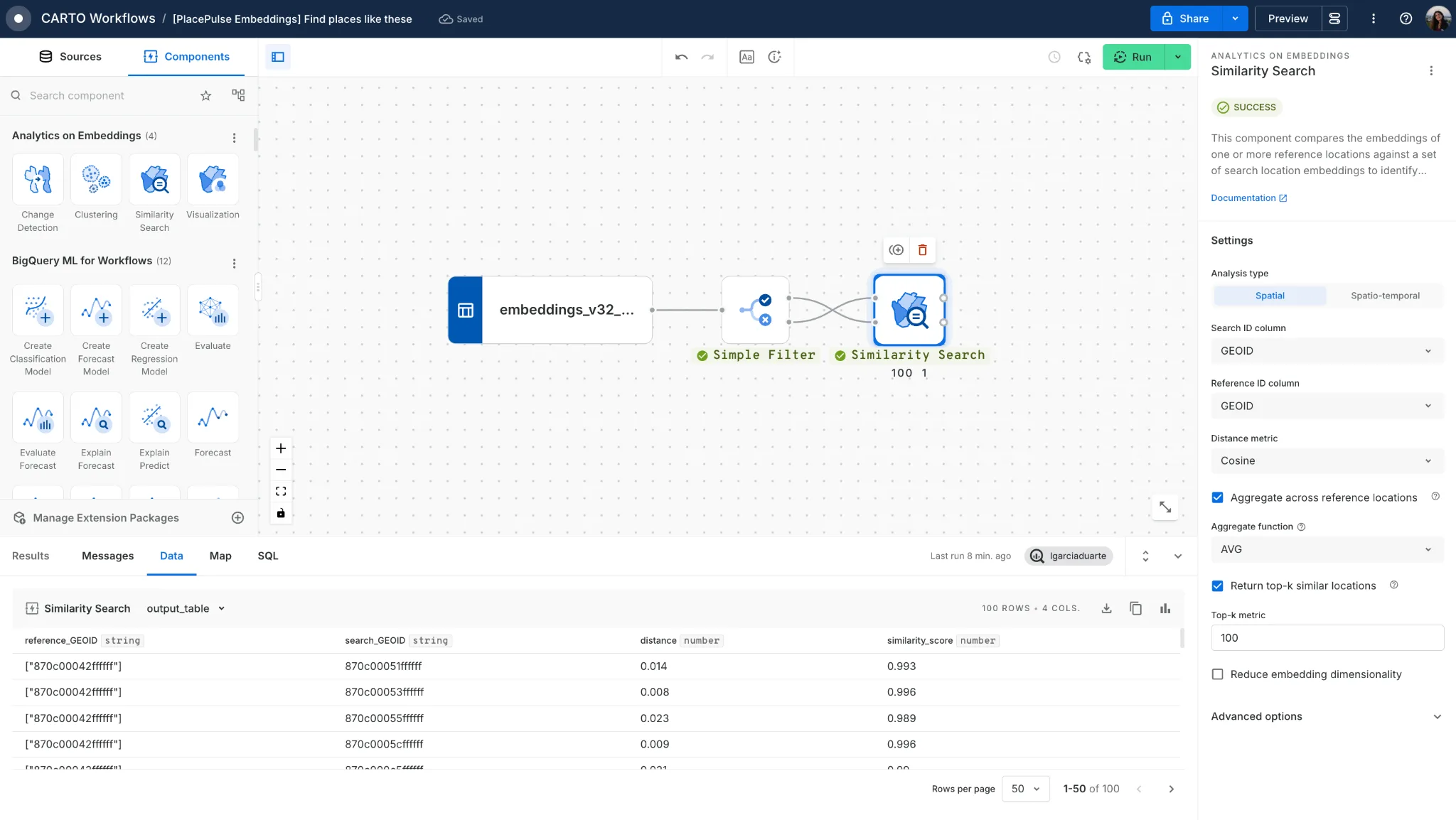Open the help menu icon
The image size is (1456, 820).
tap(1406, 18)
